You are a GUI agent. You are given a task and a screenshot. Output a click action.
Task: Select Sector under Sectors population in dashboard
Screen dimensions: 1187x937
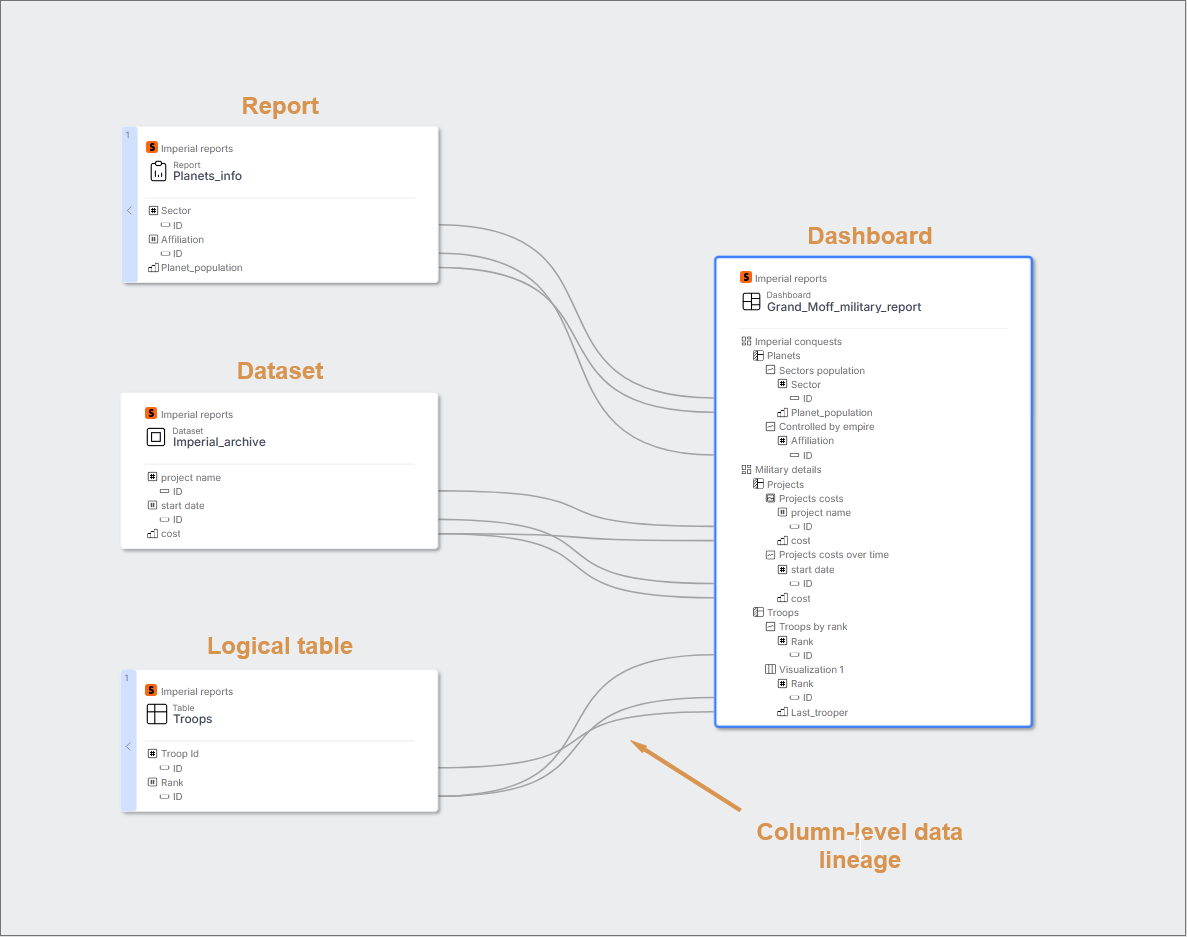805,384
